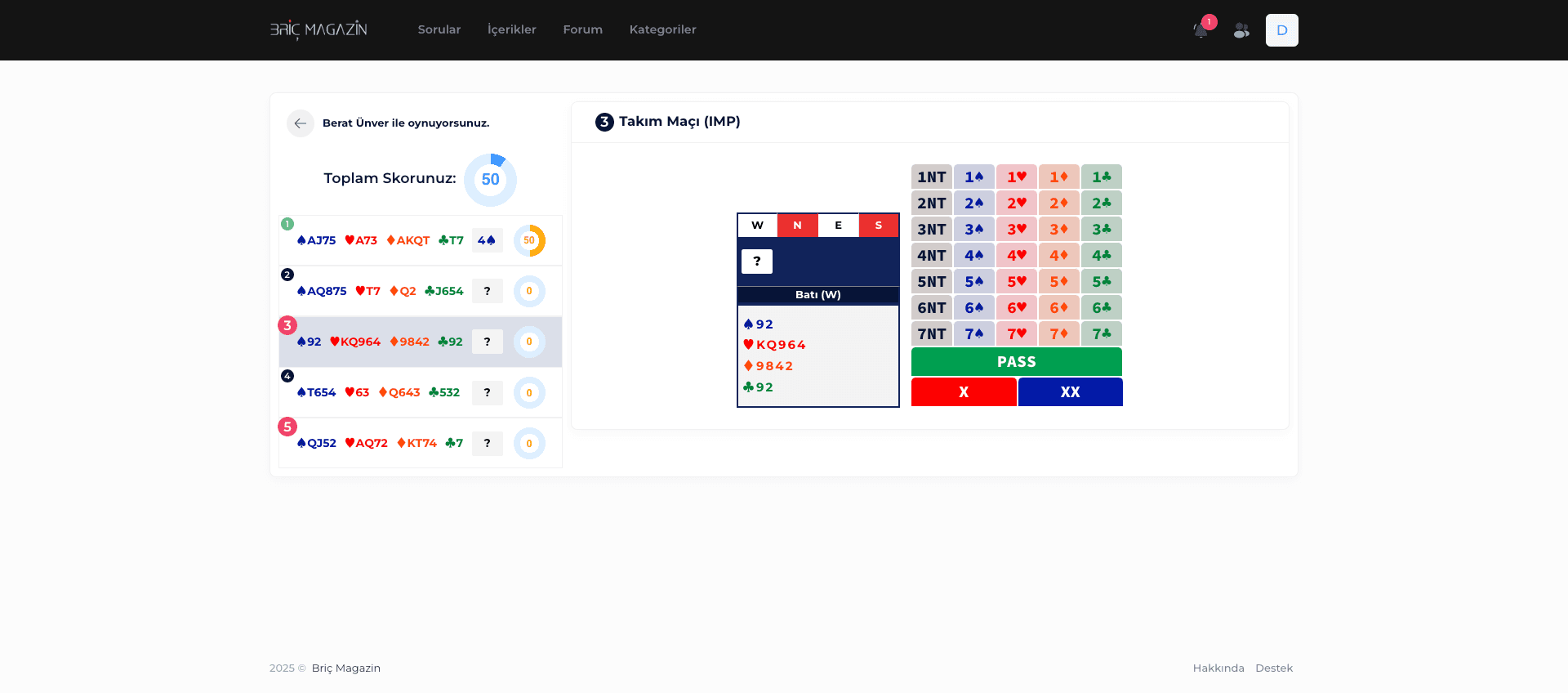This screenshot has height=693, width=1568.
Task: Bid 6 clubs
Action: pos(1102,307)
